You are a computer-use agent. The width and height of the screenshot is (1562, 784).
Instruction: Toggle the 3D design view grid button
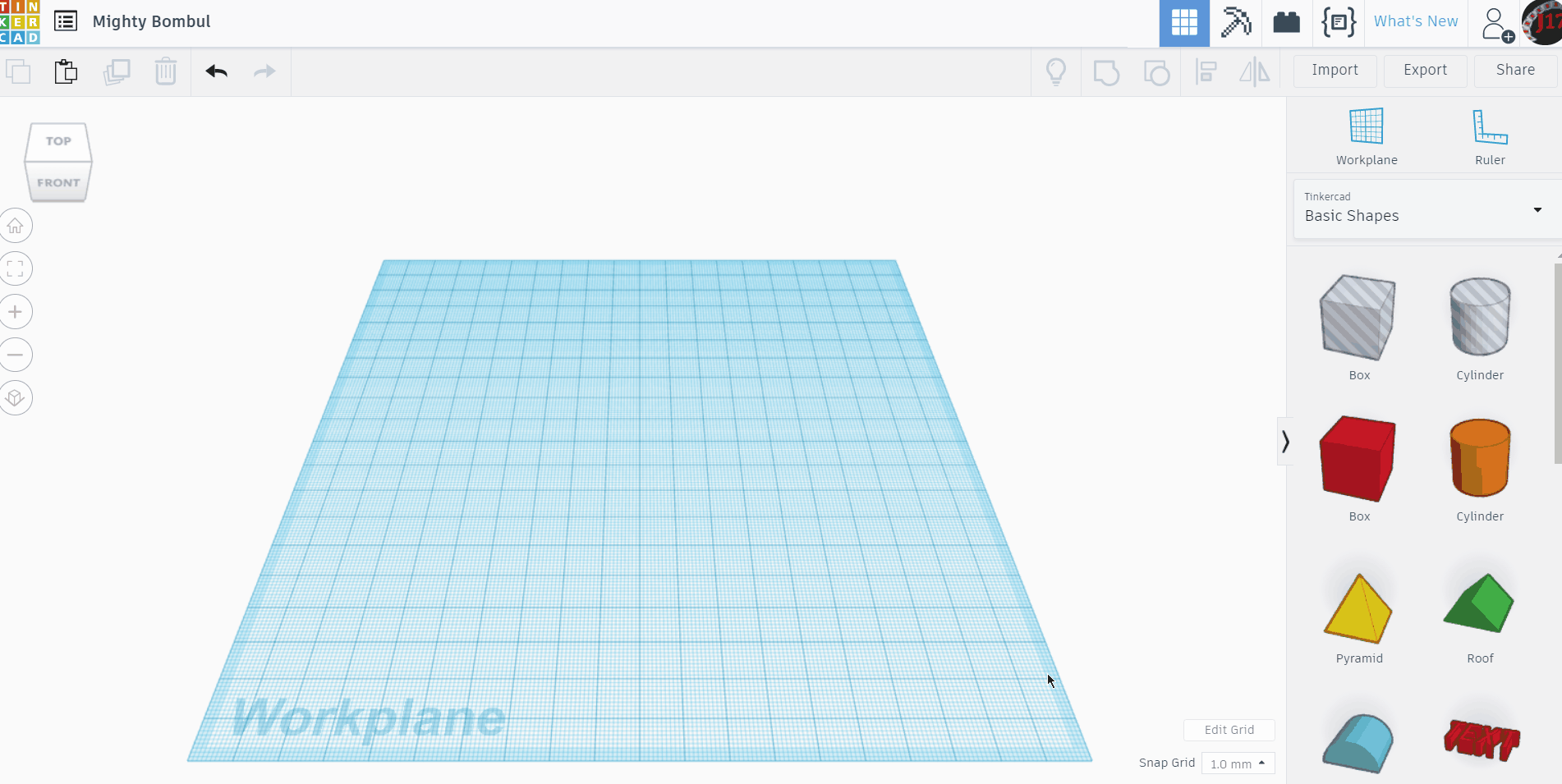click(x=1183, y=22)
